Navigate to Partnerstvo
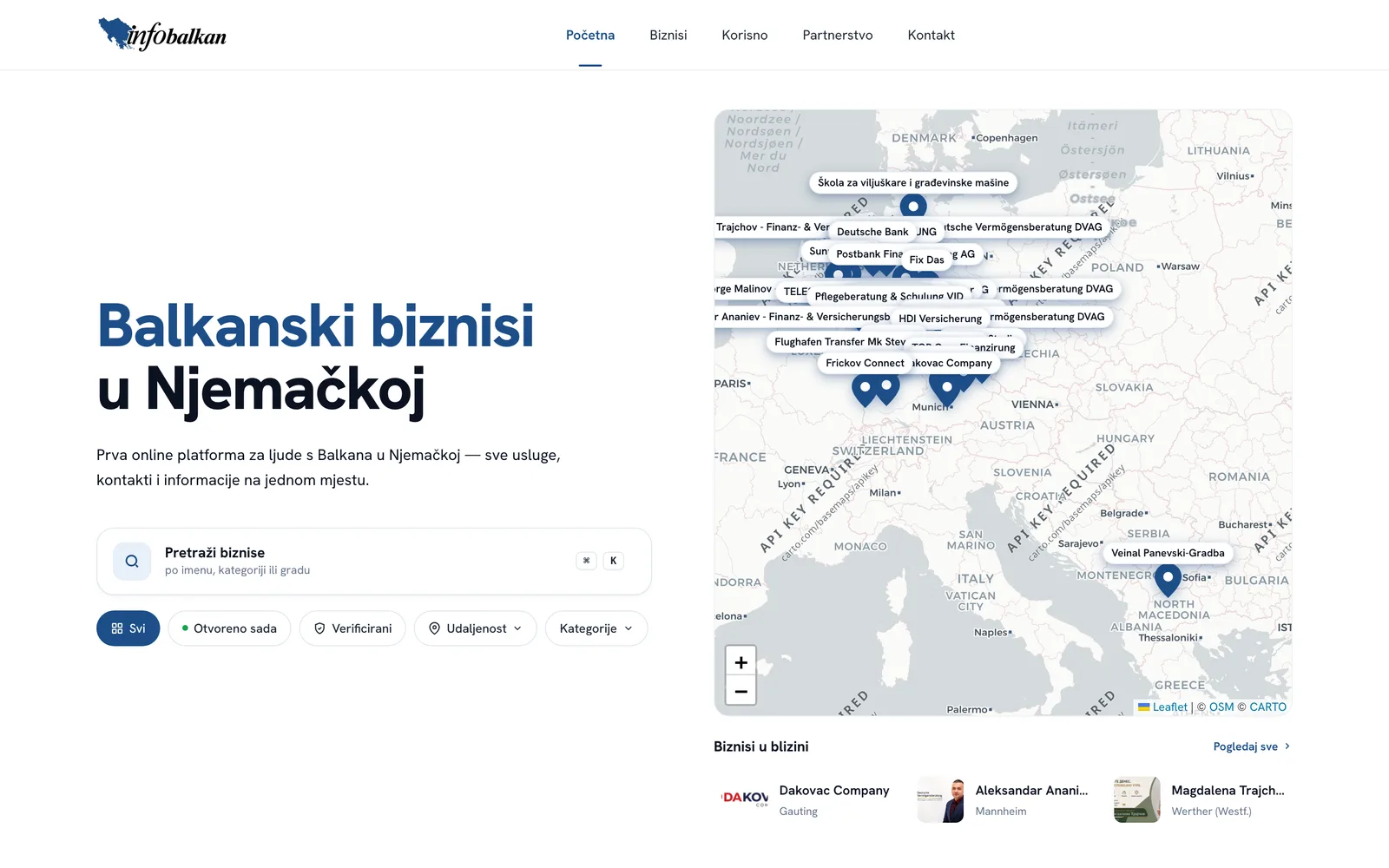1389x868 pixels. point(838,35)
